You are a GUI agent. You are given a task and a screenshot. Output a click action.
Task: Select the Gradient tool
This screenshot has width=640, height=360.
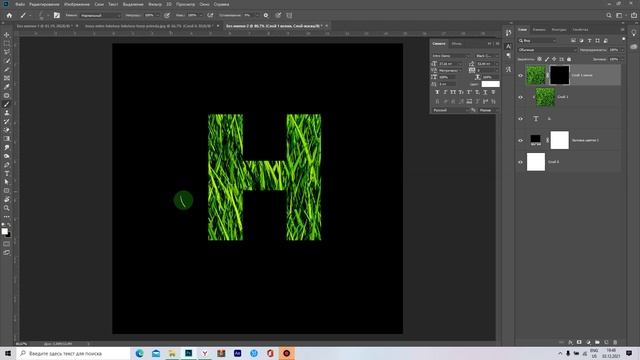click(x=7, y=139)
